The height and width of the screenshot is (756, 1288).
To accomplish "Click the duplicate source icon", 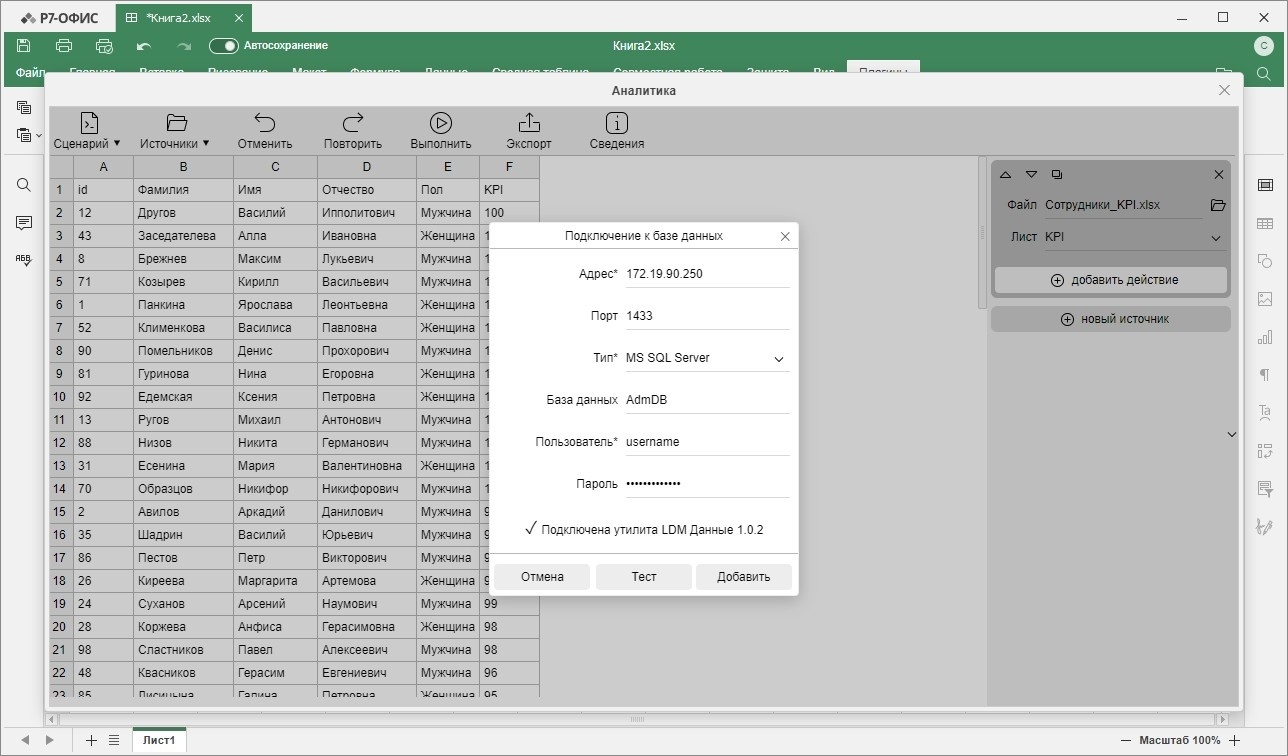I will [1057, 174].
